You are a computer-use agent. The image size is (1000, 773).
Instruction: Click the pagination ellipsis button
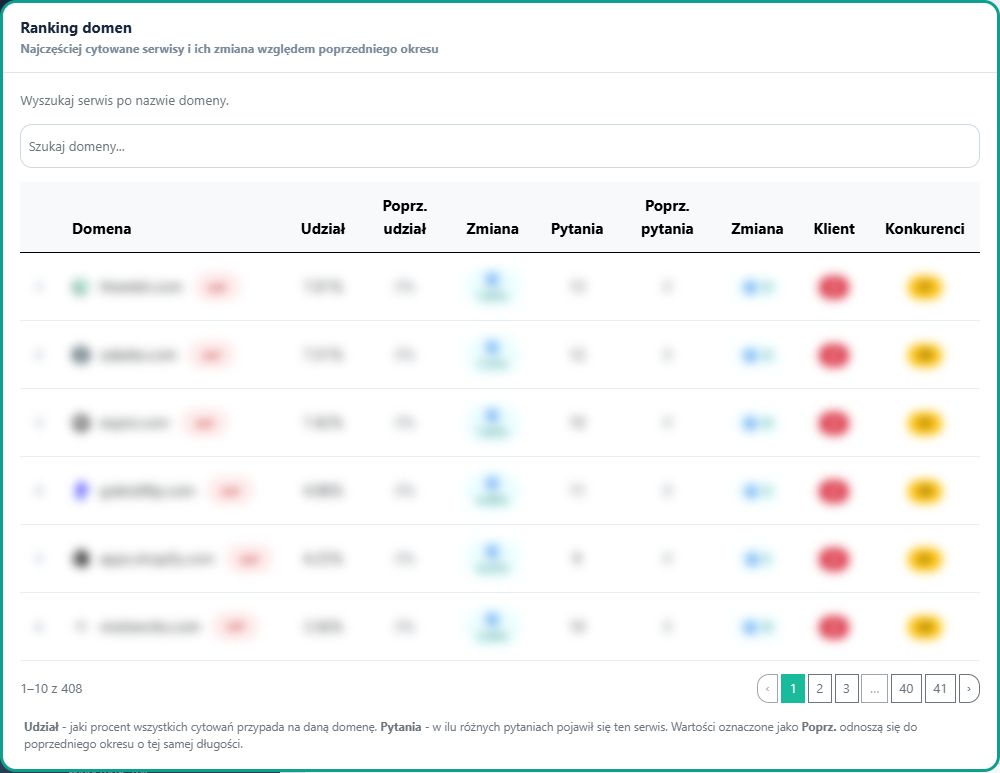874,689
